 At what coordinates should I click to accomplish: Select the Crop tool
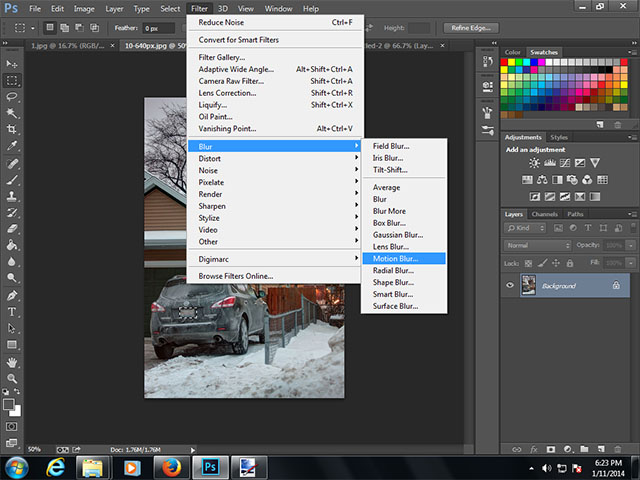coord(12,129)
